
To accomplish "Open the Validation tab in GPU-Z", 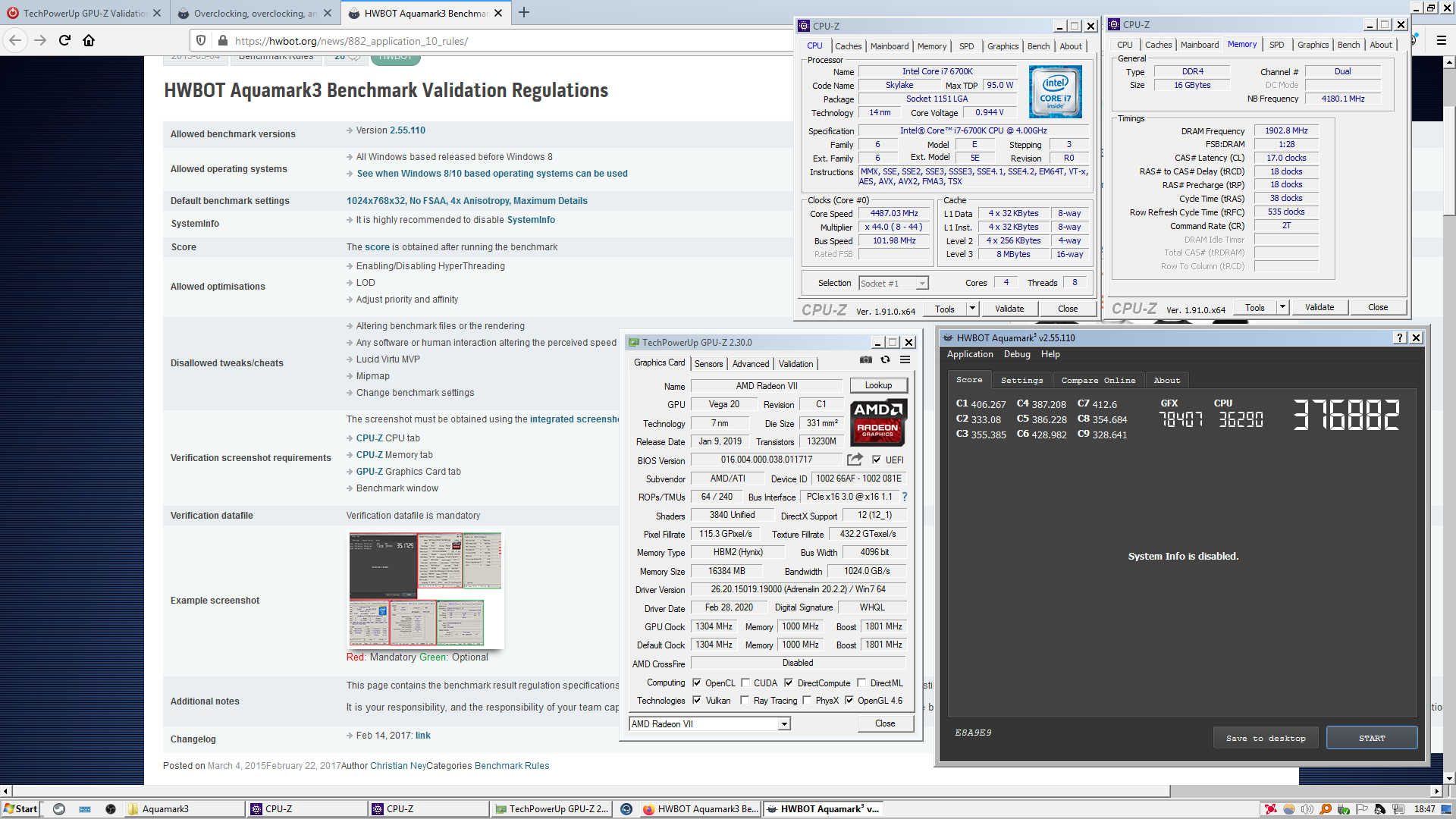I will point(795,364).
